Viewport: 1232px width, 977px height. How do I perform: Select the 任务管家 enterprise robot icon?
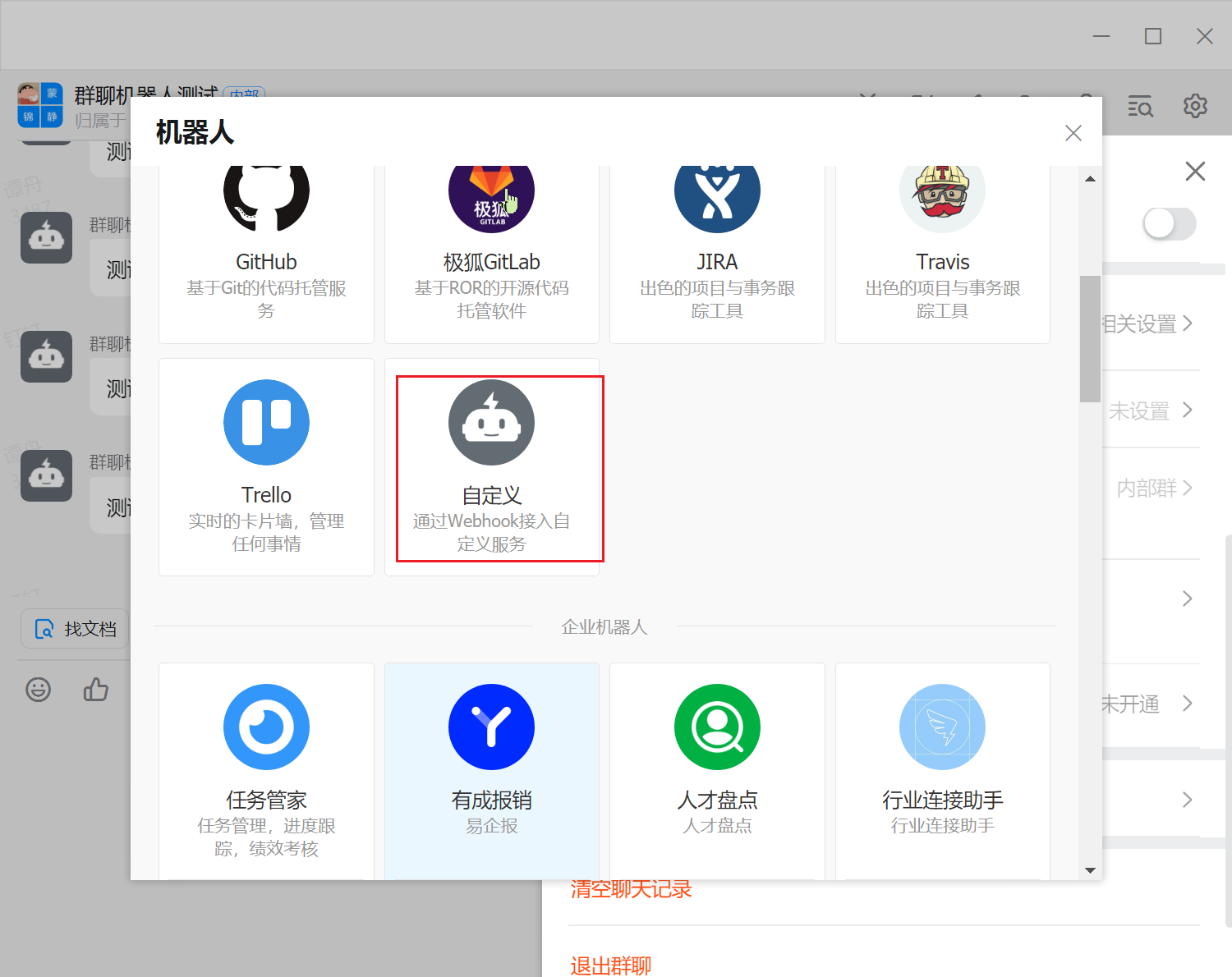coord(266,727)
